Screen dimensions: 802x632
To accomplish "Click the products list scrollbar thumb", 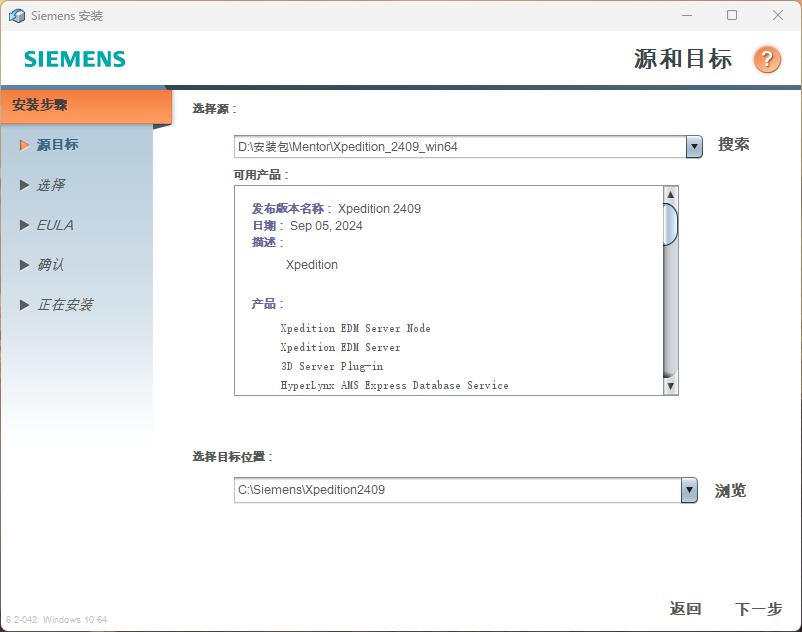I will click(670, 224).
